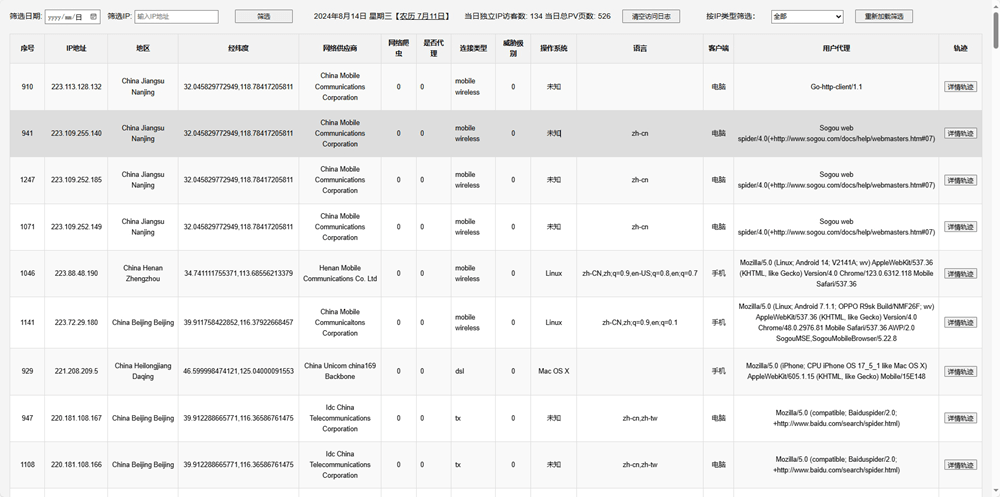Open 详情轨迹 for IP 220.181.108.166

(x=960, y=465)
